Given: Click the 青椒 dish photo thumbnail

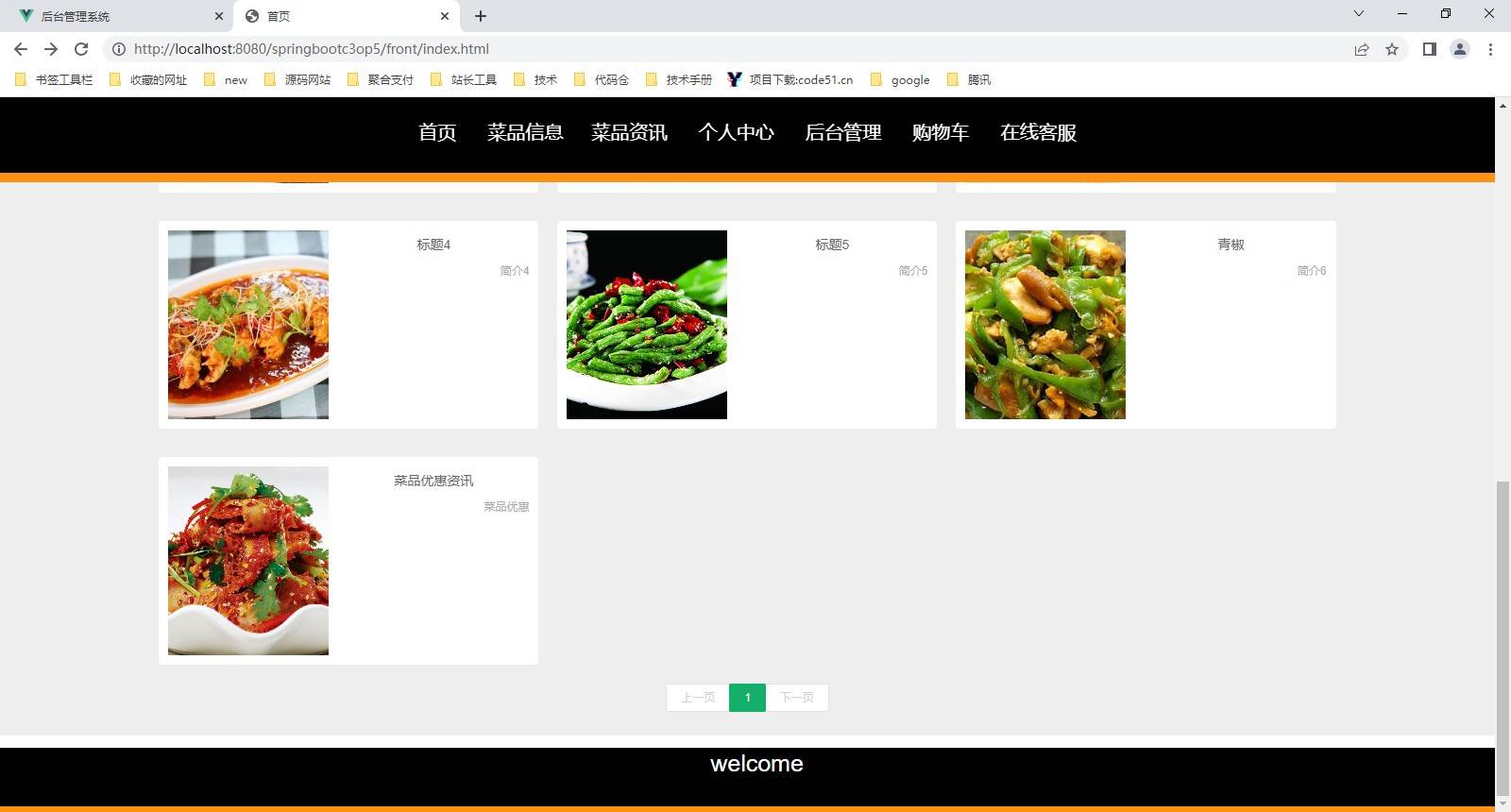Looking at the screenshot, I should 1045,325.
